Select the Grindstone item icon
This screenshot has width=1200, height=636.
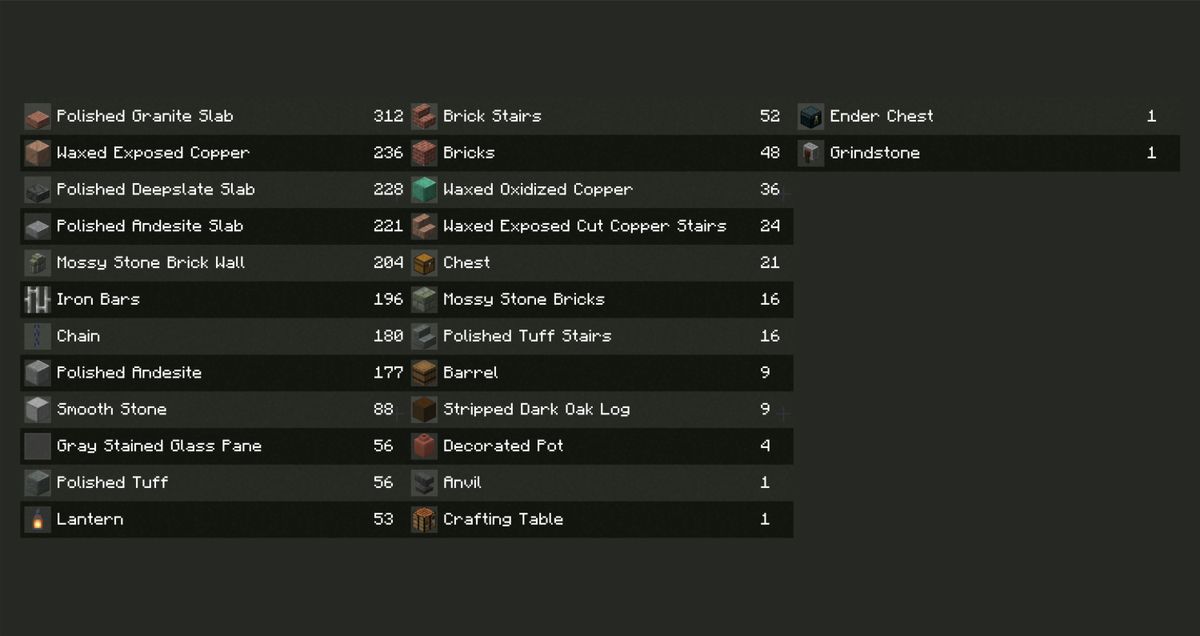(811, 153)
